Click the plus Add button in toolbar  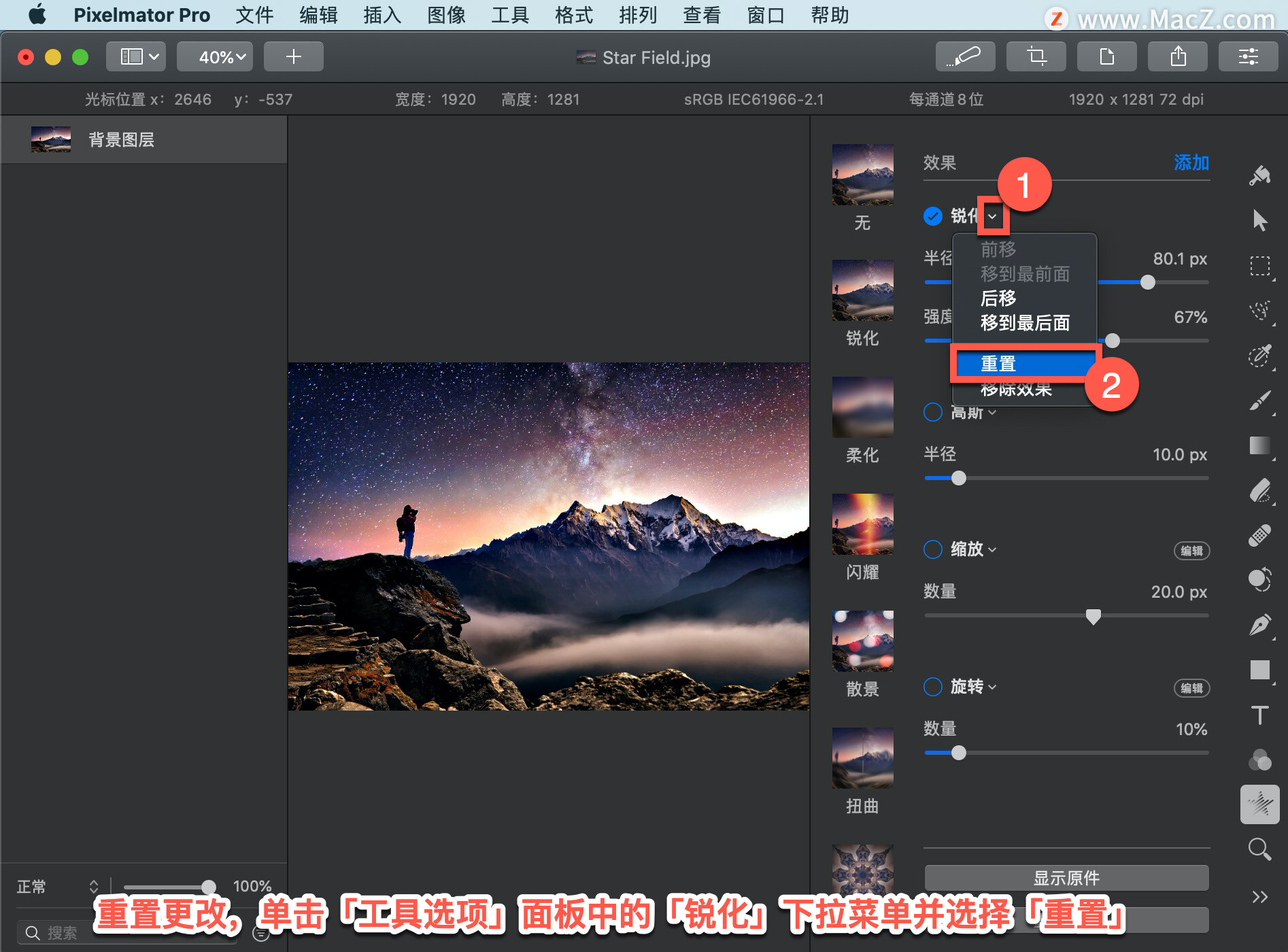point(294,56)
